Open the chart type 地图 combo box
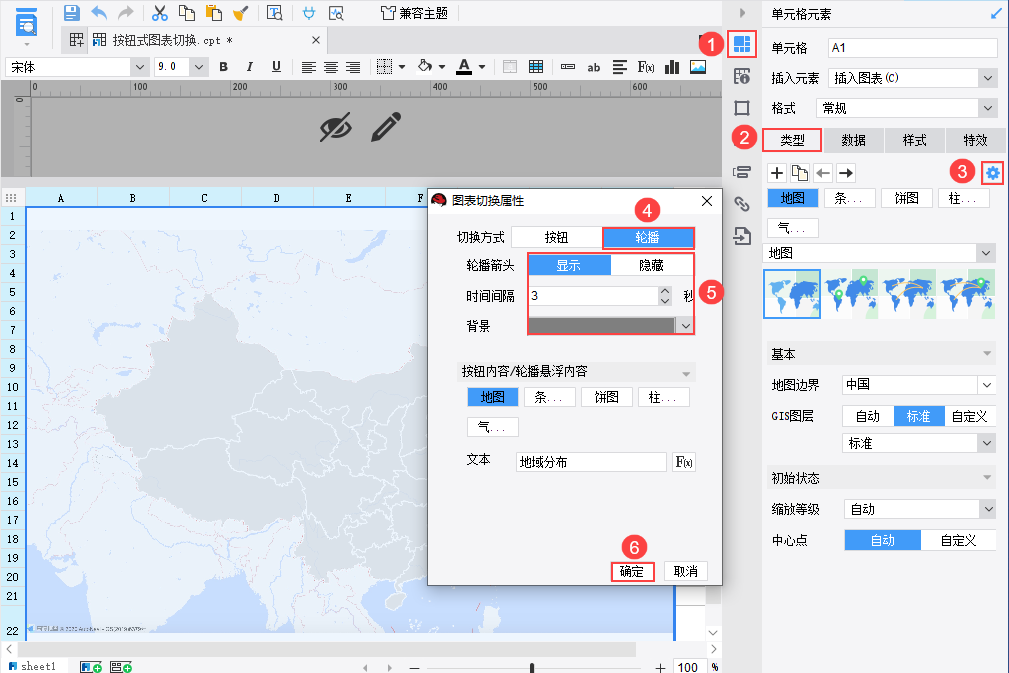Viewport: 1009px width, 673px height. 879,253
